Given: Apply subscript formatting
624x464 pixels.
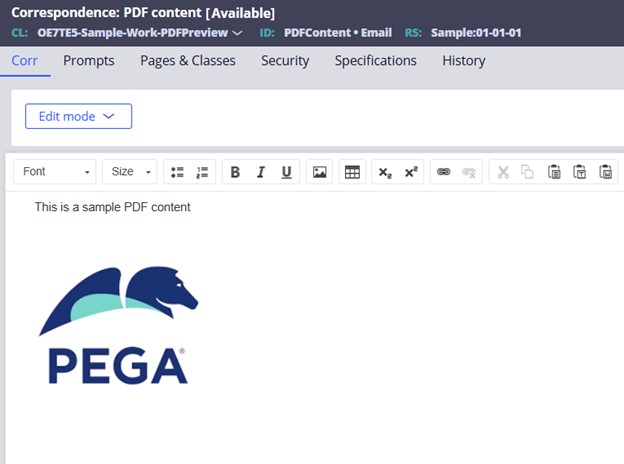Looking at the screenshot, I should click(x=385, y=172).
